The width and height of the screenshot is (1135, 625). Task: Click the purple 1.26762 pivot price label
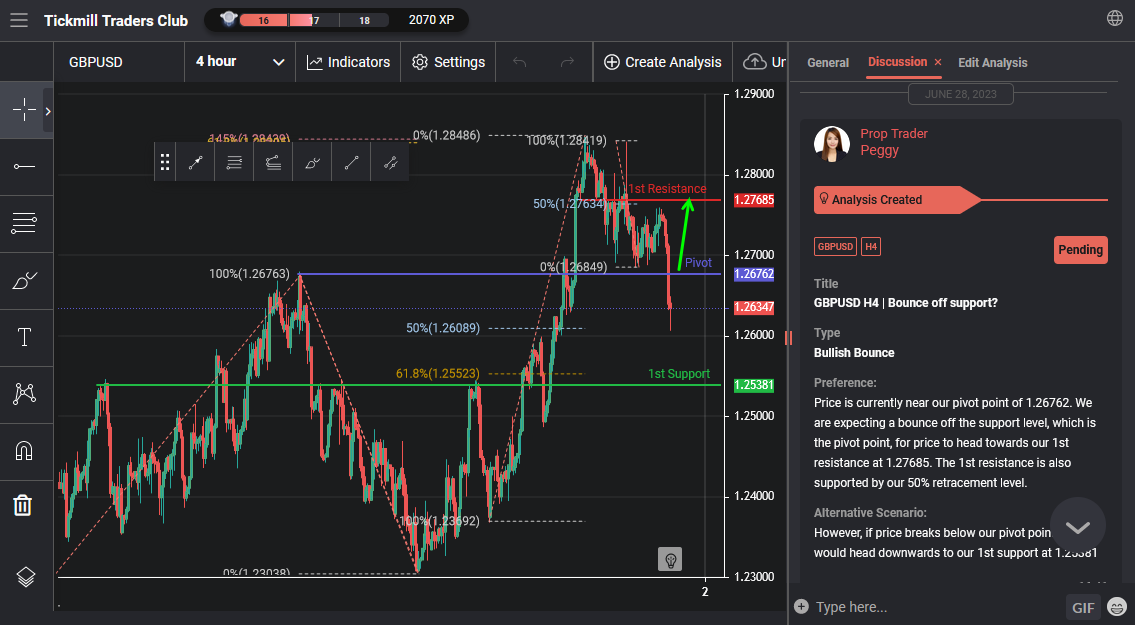754,274
